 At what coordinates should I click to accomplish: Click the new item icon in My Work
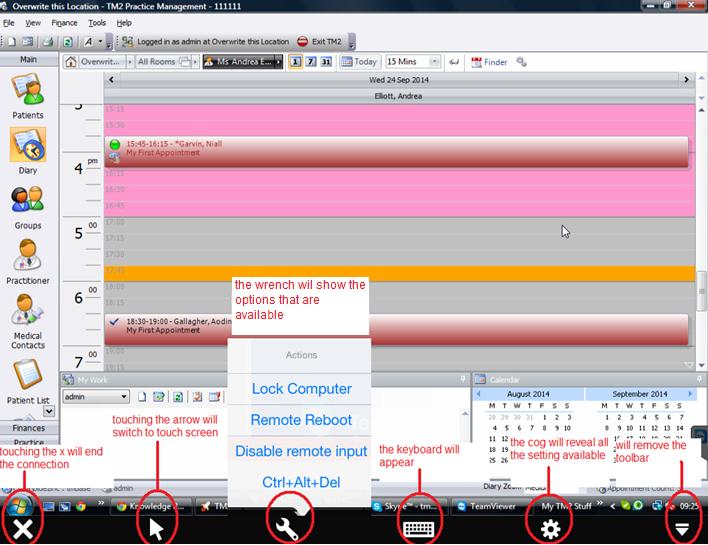[142, 397]
